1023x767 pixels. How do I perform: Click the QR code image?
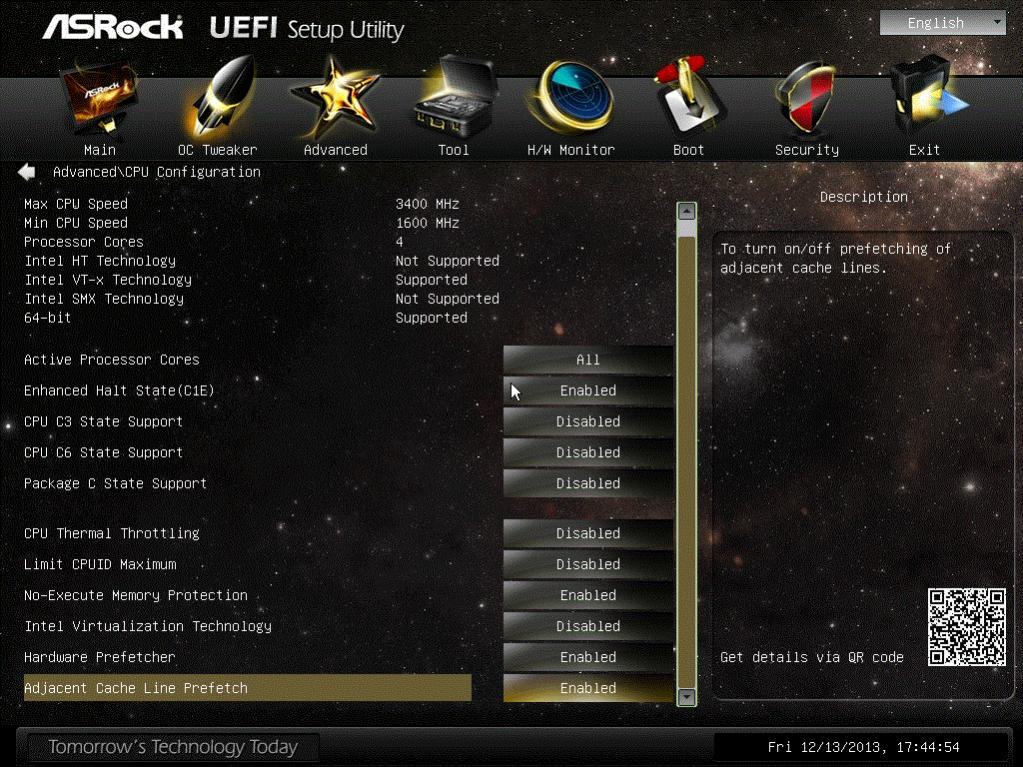point(967,627)
